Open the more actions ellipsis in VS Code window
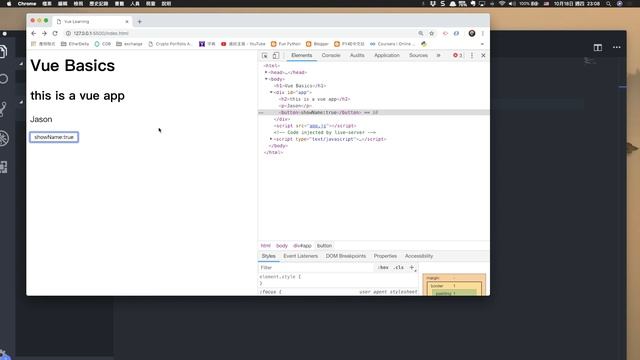The width and height of the screenshot is (640, 360). pos(617,47)
